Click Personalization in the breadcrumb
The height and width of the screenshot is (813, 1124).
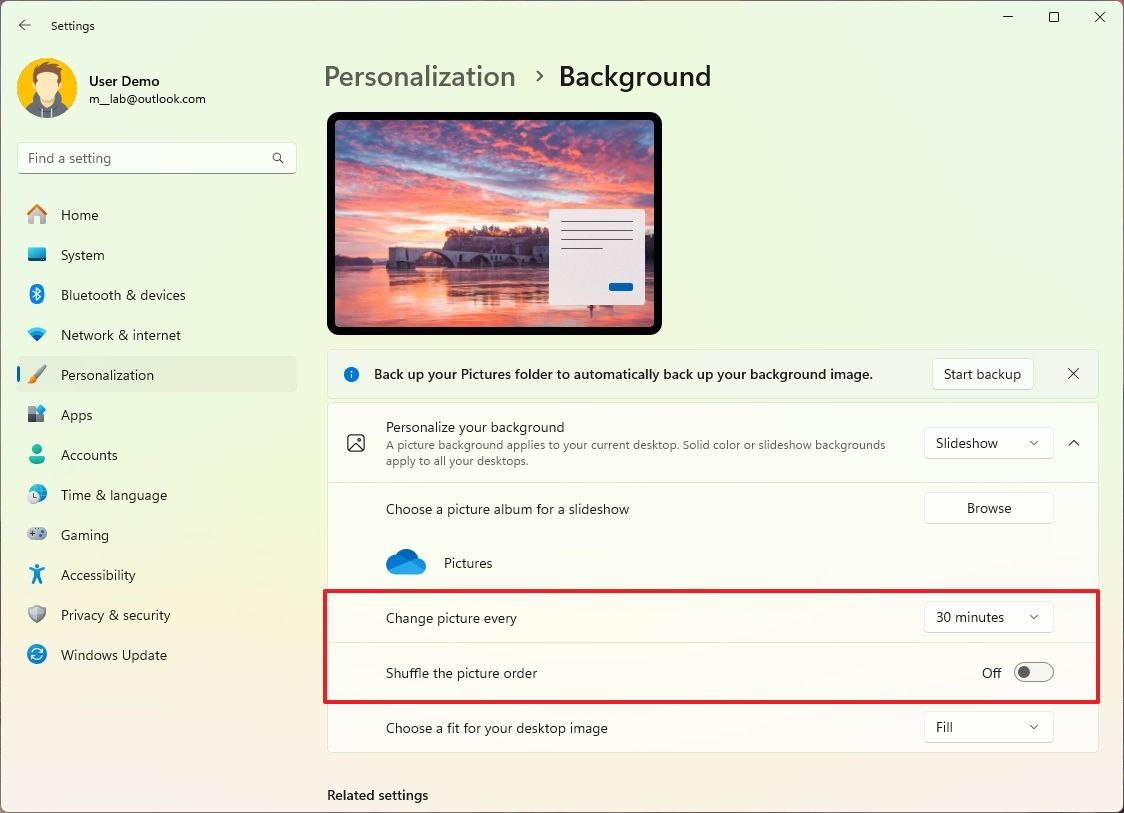pos(419,76)
